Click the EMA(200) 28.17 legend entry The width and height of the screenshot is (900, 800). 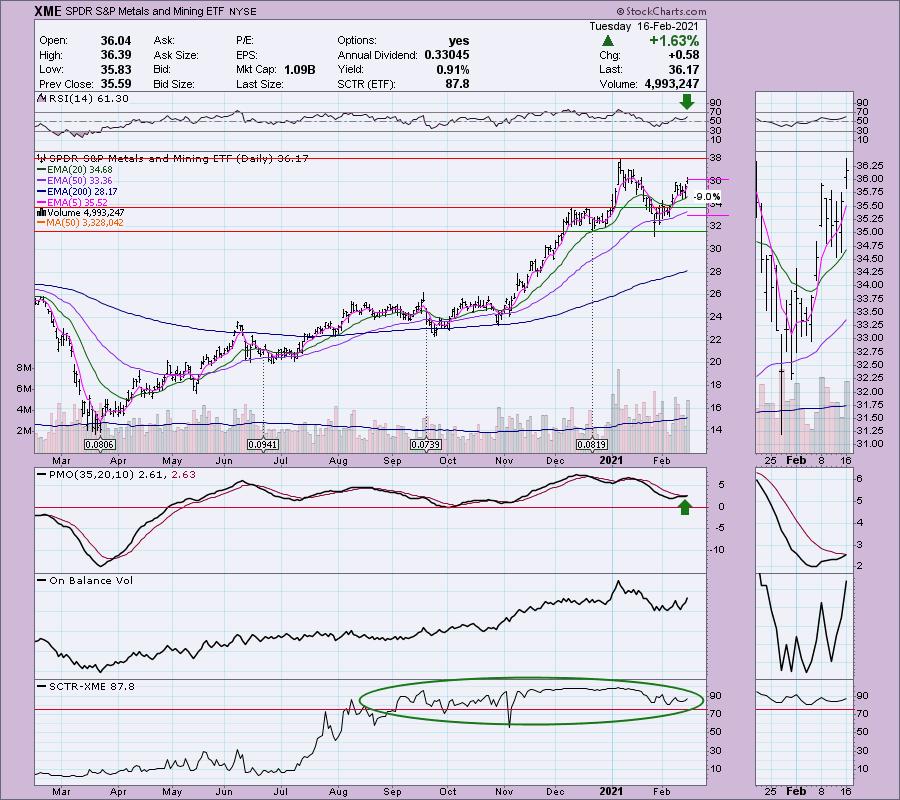pos(82,192)
